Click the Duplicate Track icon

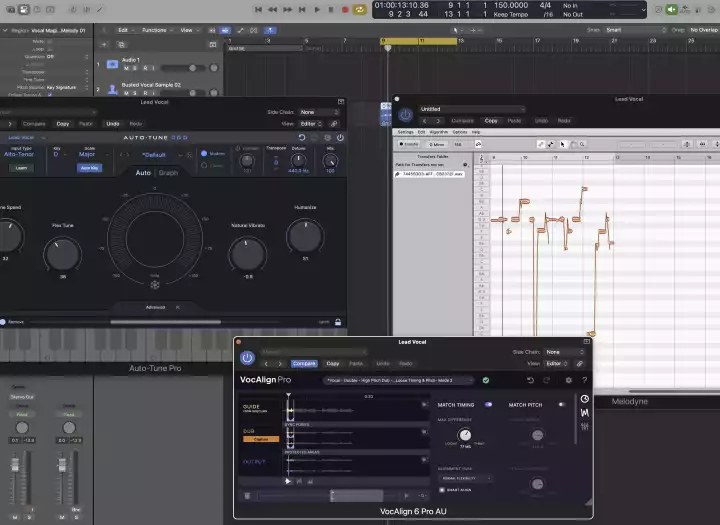121,45
